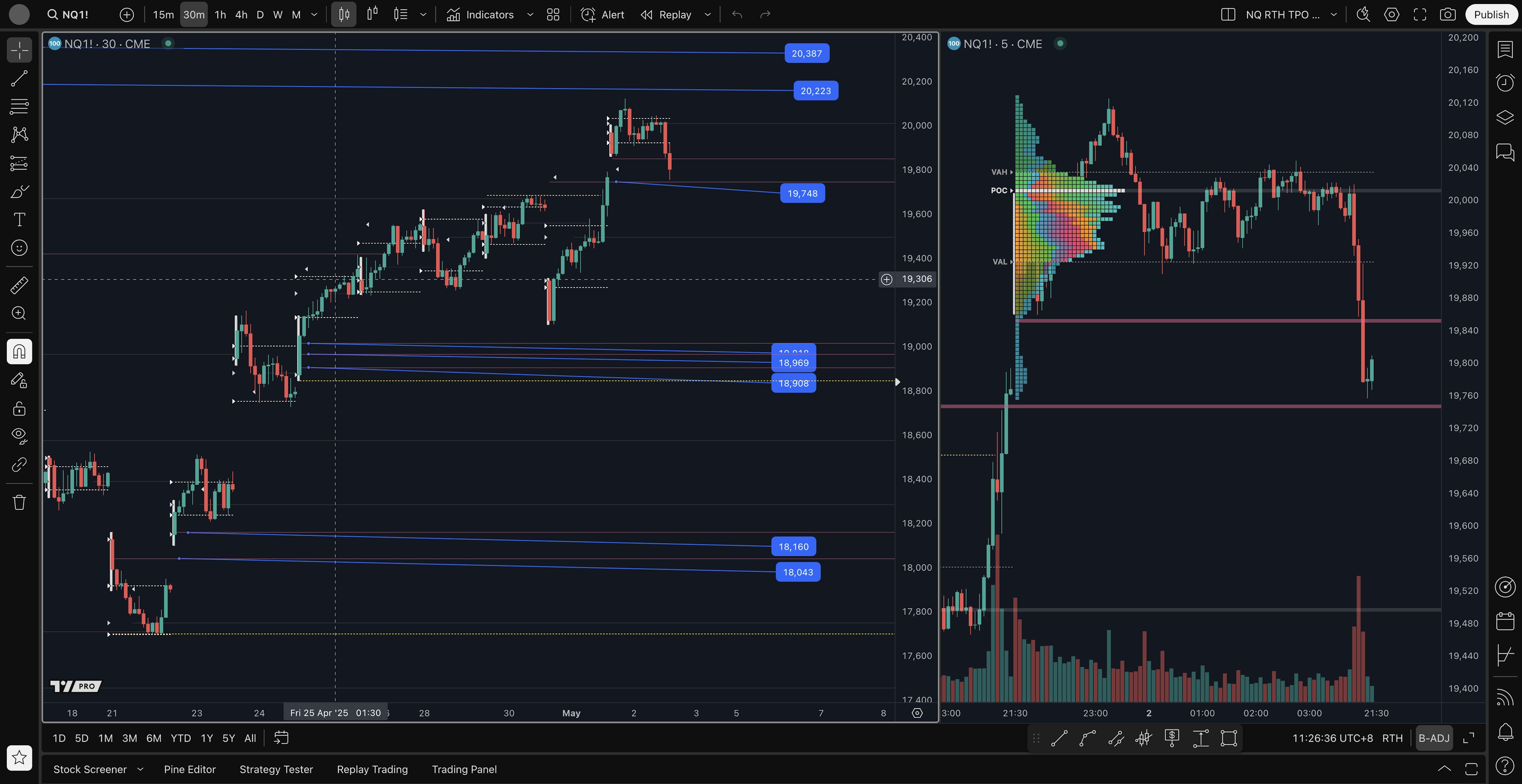Toggle hide all drawings eye icon
The width and height of the screenshot is (1522, 784).
point(19,436)
